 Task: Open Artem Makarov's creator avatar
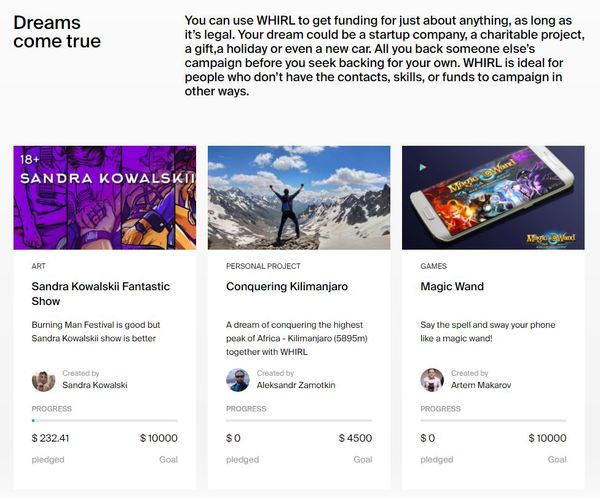(x=432, y=380)
